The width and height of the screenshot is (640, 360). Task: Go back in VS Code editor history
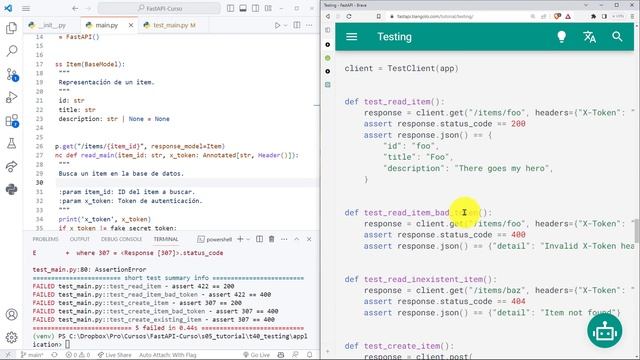(x=75, y=8)
